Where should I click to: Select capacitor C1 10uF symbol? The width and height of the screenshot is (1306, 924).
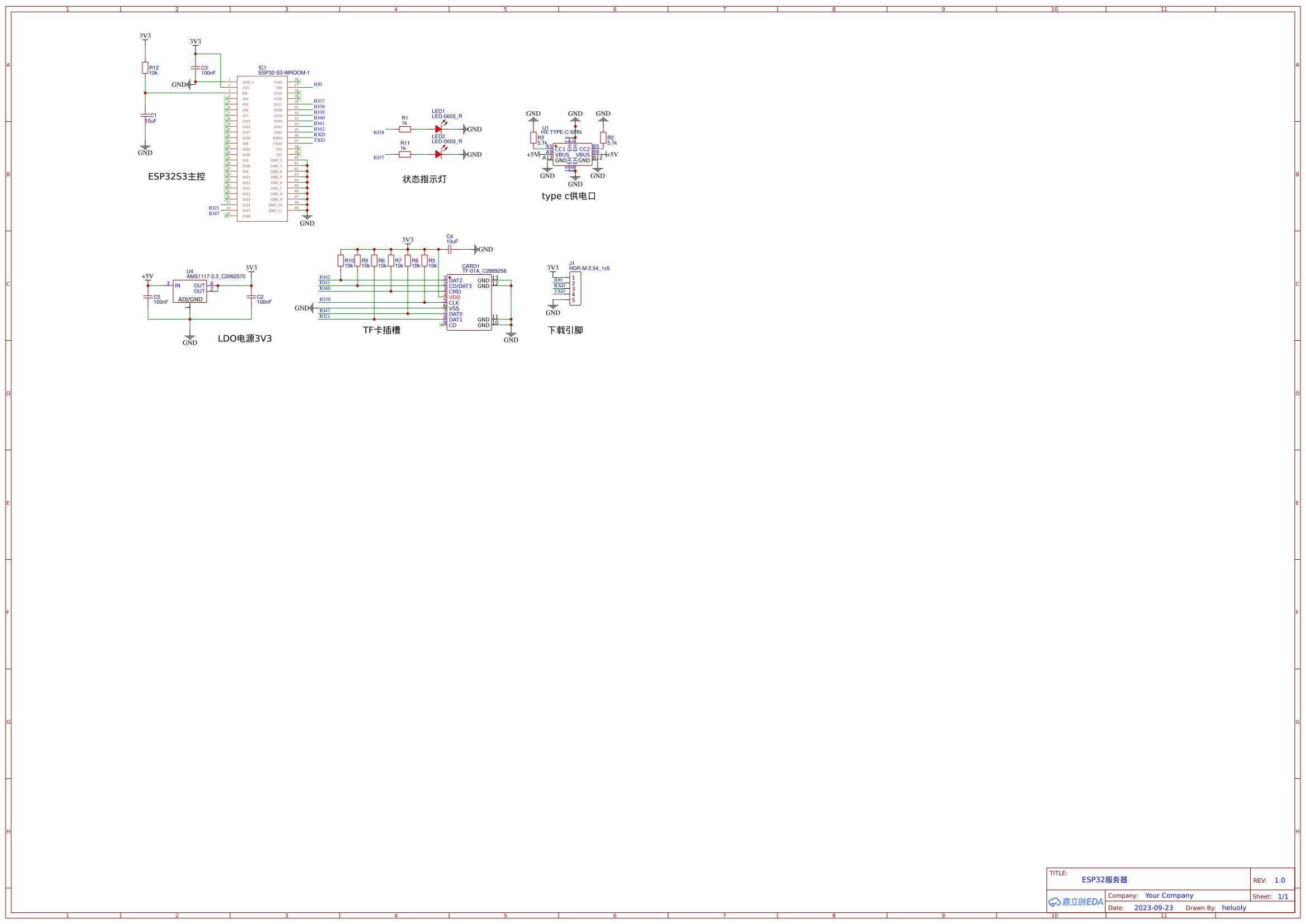coord(145,116)
